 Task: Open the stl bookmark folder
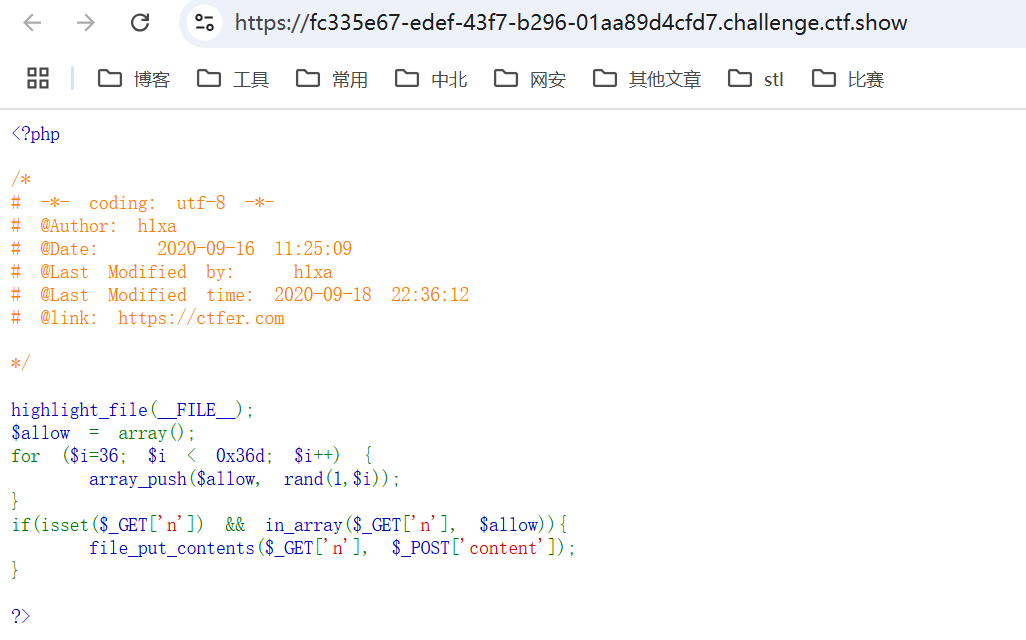click(755, 79)
